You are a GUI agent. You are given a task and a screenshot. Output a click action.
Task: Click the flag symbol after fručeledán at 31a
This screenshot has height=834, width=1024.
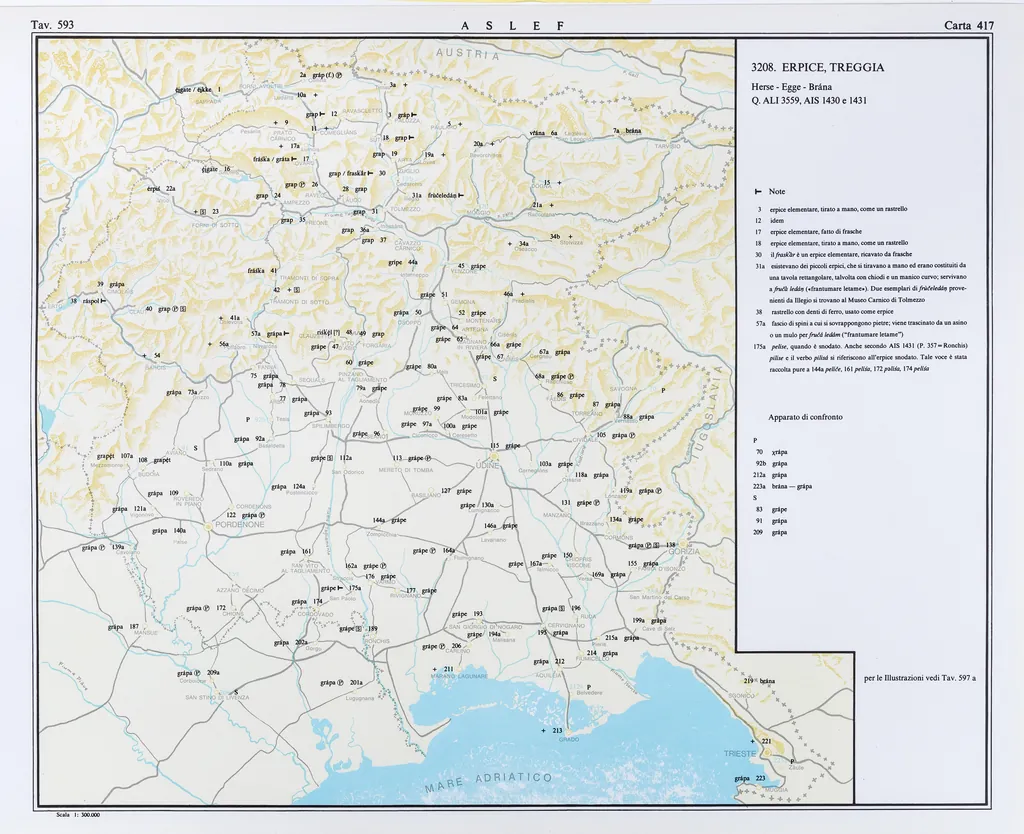(460, 196)
